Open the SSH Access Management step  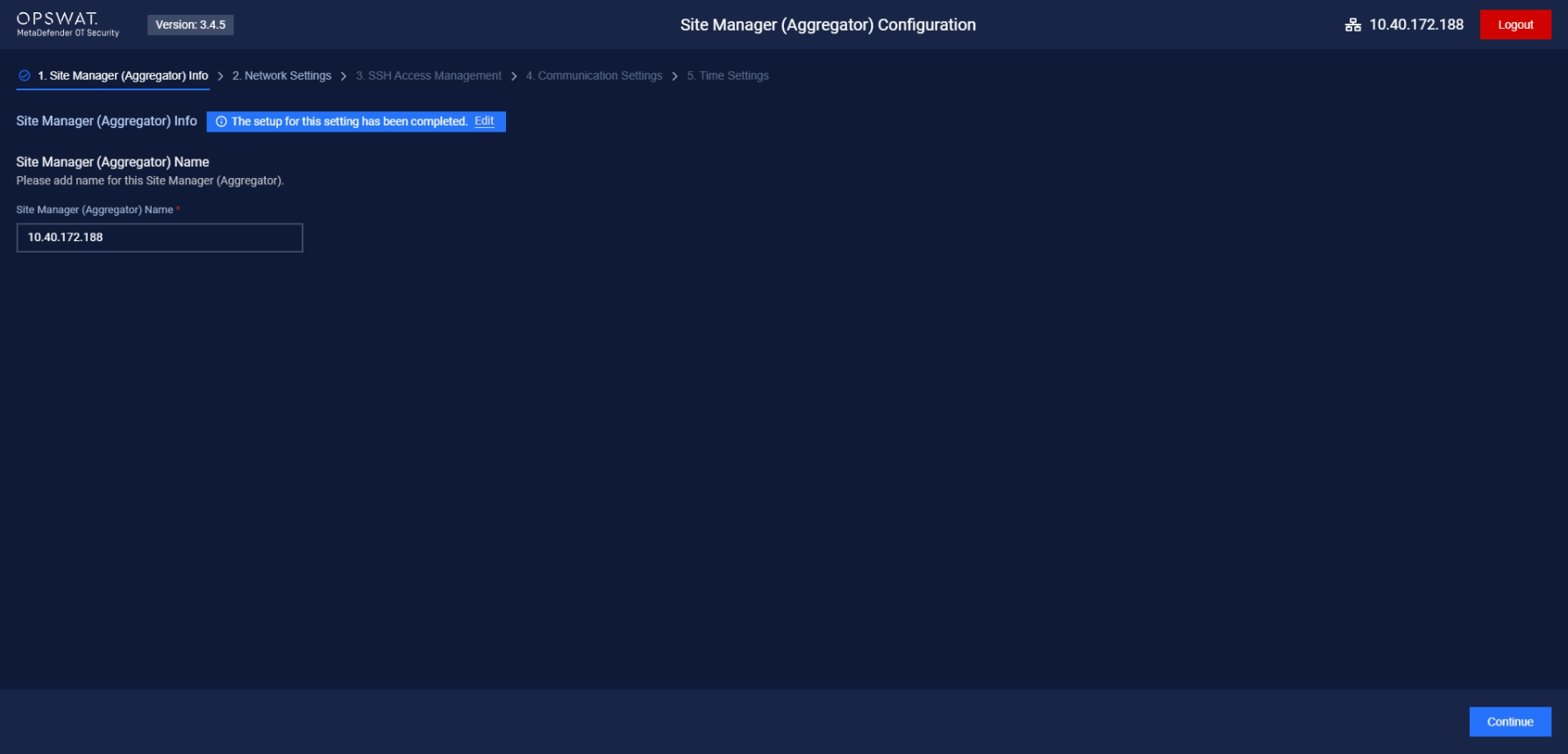(x=429, y=75)
